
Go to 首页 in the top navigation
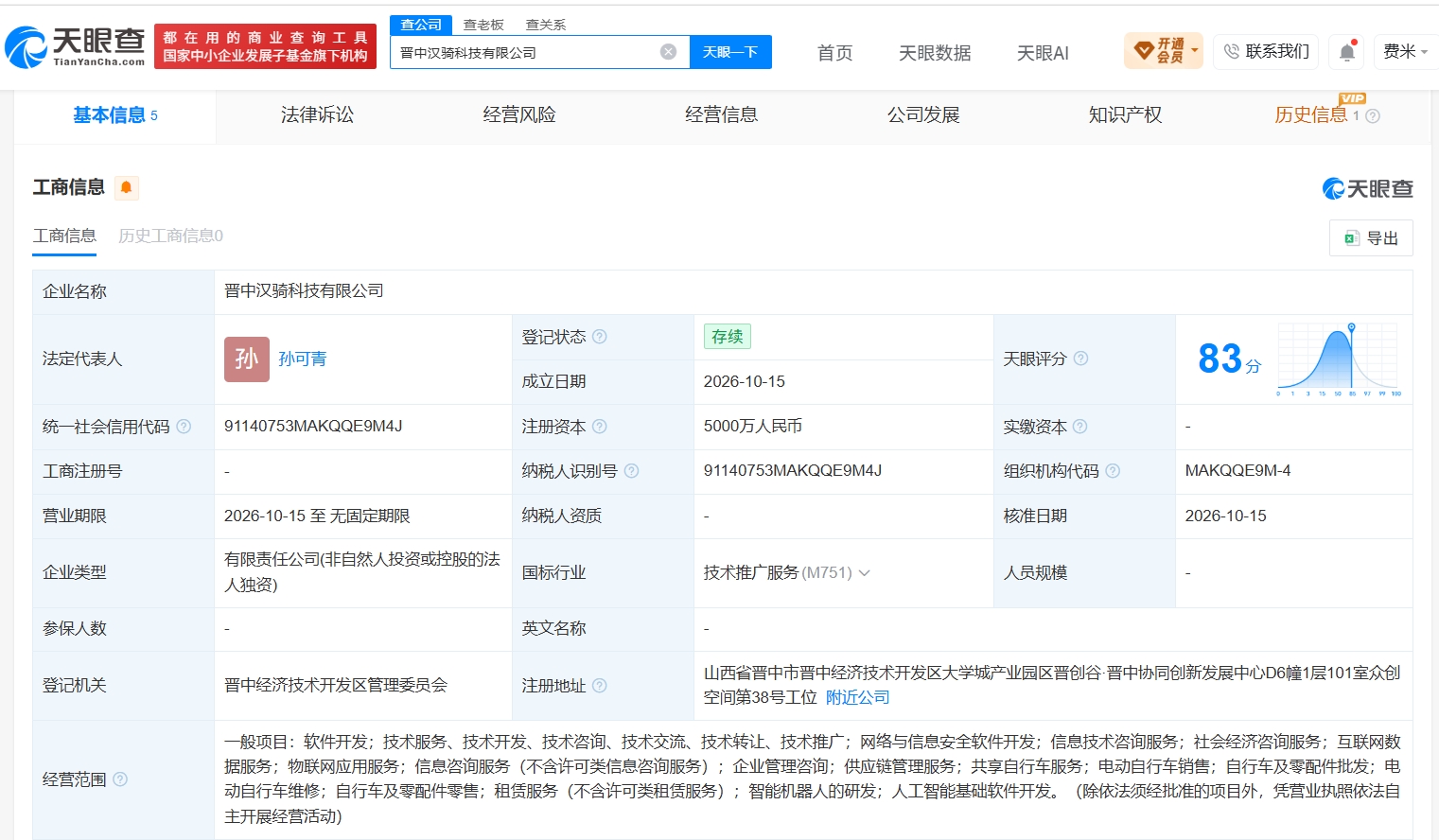pyautogui.click(x=835, y=53)
